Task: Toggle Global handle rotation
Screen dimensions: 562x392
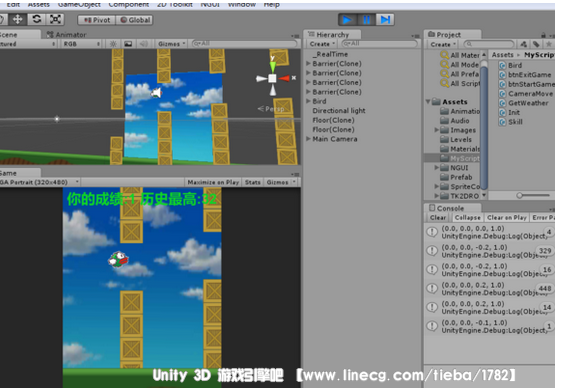Action: [135, 20]
